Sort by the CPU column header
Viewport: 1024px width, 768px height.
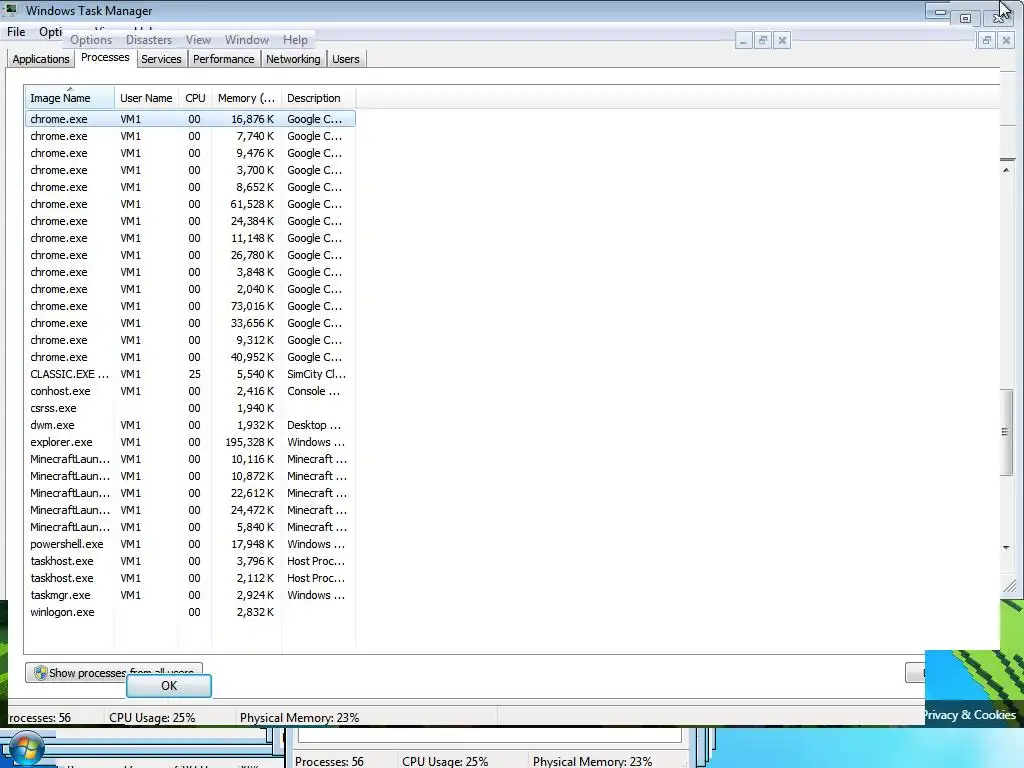tap(195, 98)
